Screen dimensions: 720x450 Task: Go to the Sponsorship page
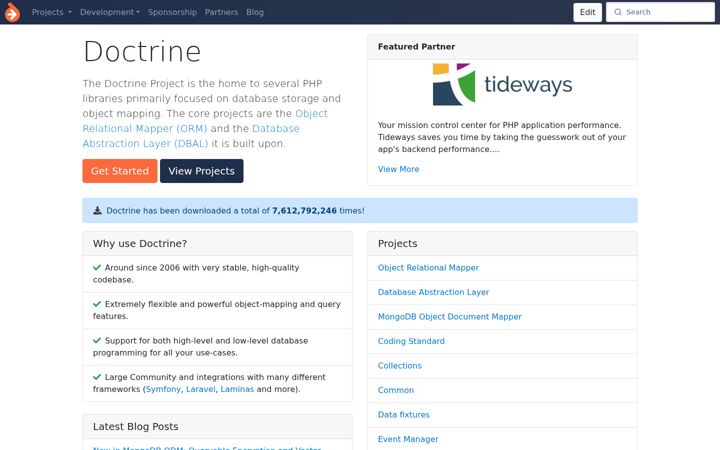172,12
